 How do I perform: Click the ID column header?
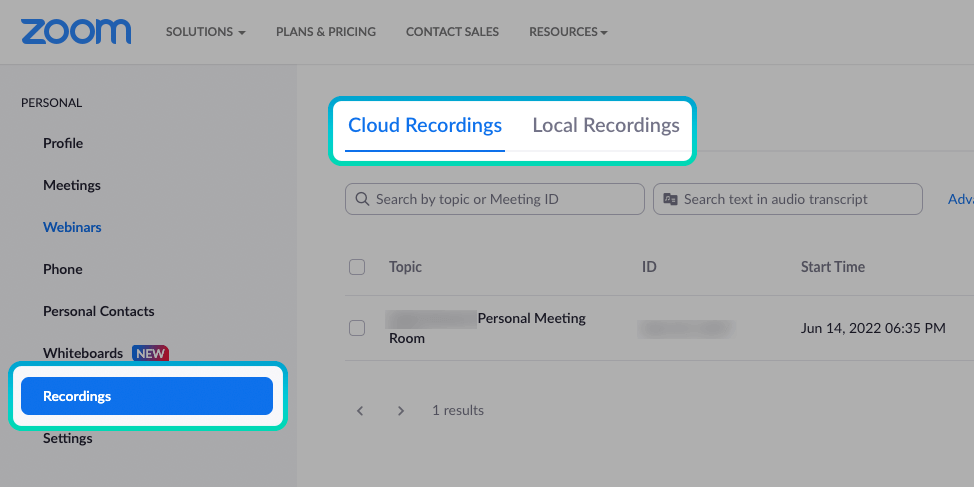[649, 267]
